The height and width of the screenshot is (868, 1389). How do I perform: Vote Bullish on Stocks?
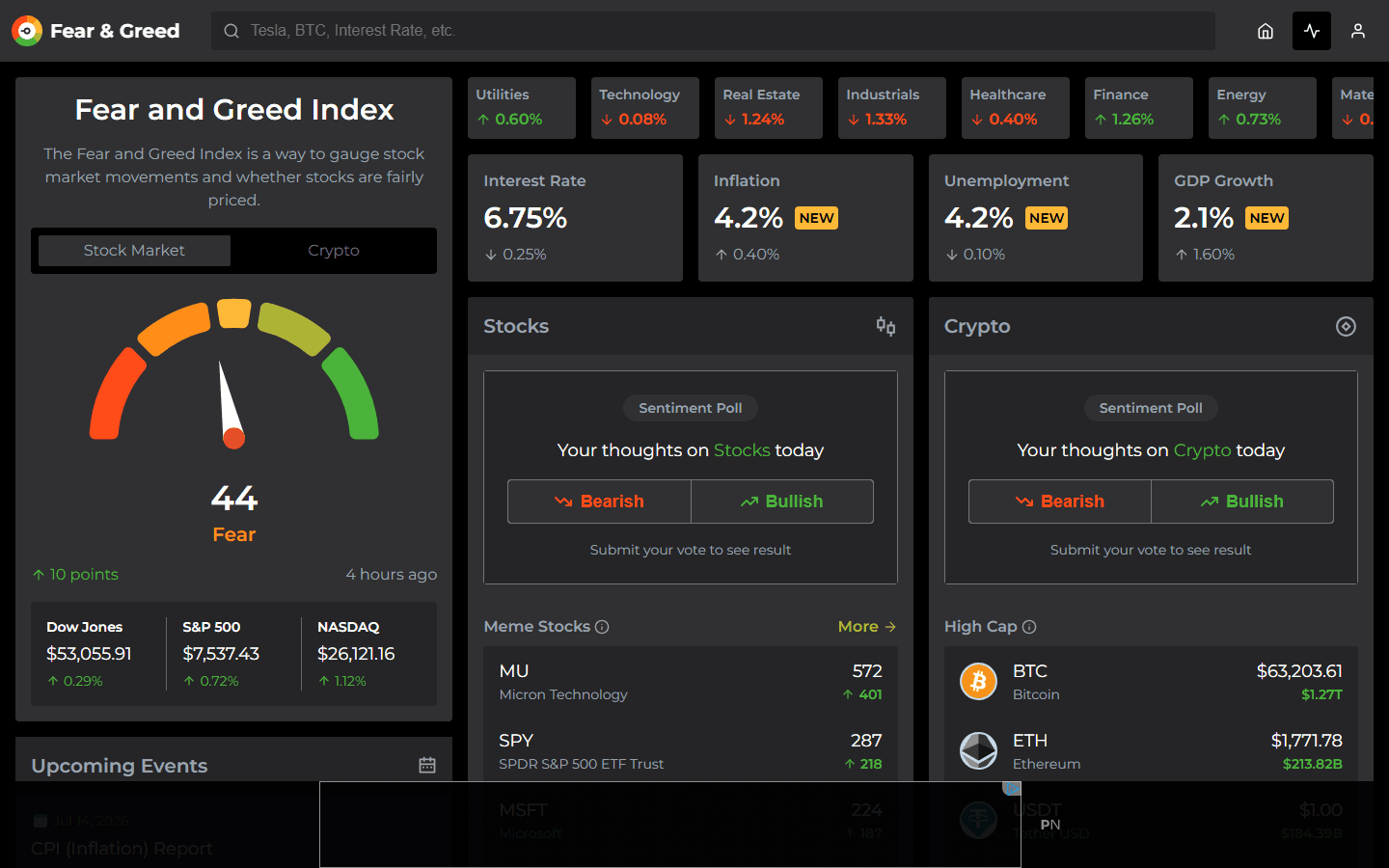pyautogui.click(x=782, y=502)
